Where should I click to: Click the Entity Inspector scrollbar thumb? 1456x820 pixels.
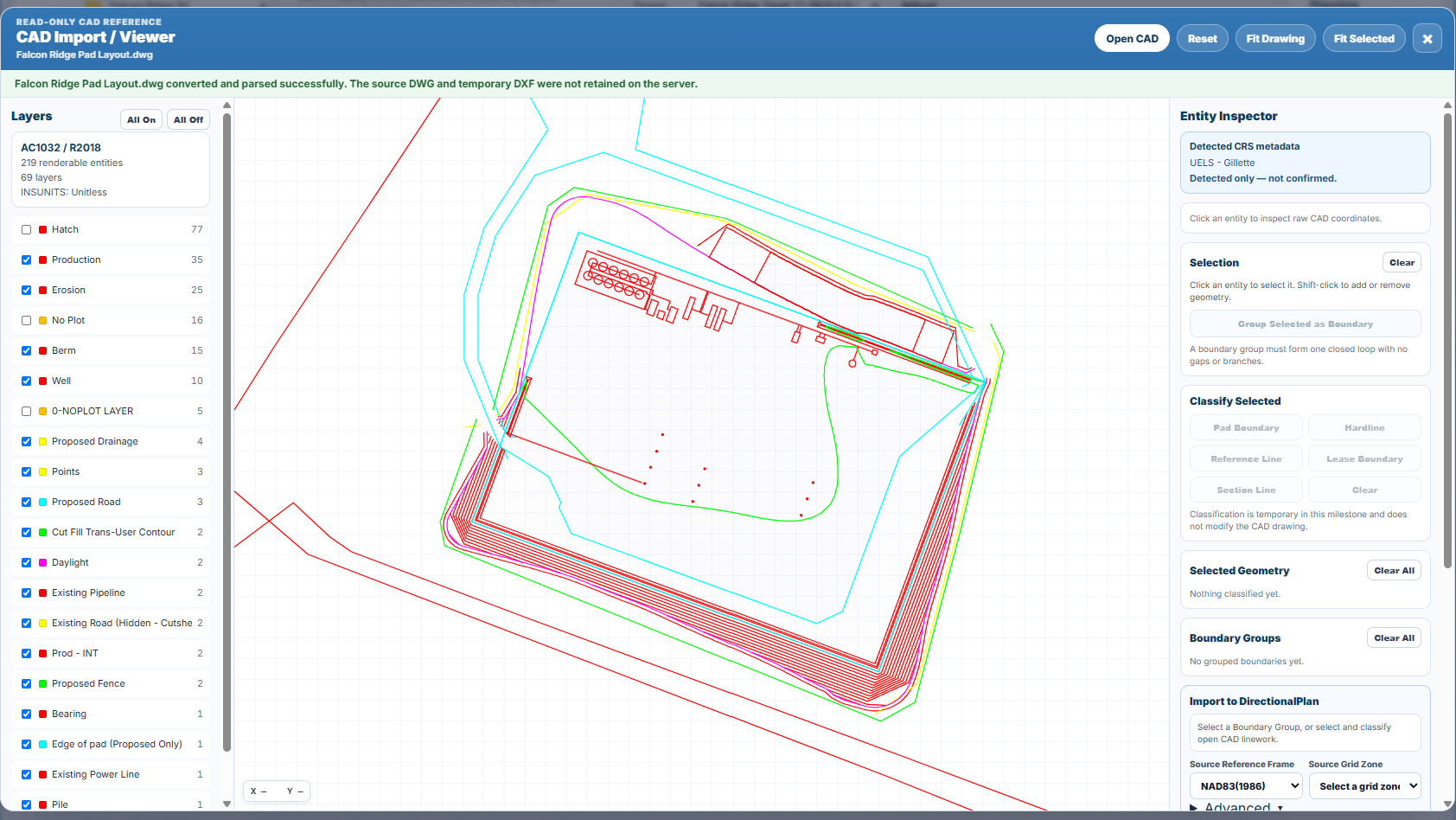tap(1447, 340)
